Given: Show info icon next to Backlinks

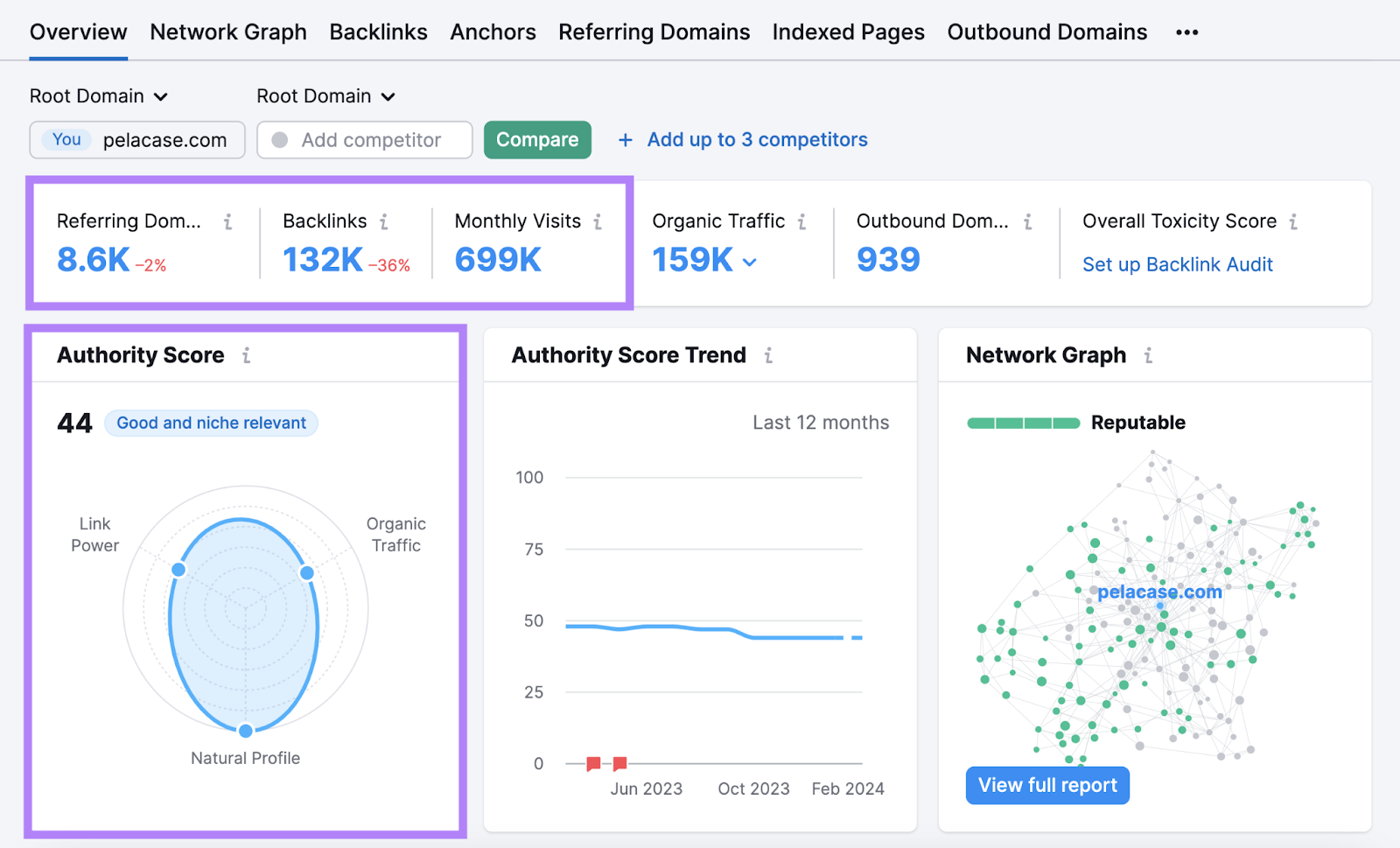Looking at the screenshot, I should 383,222.
